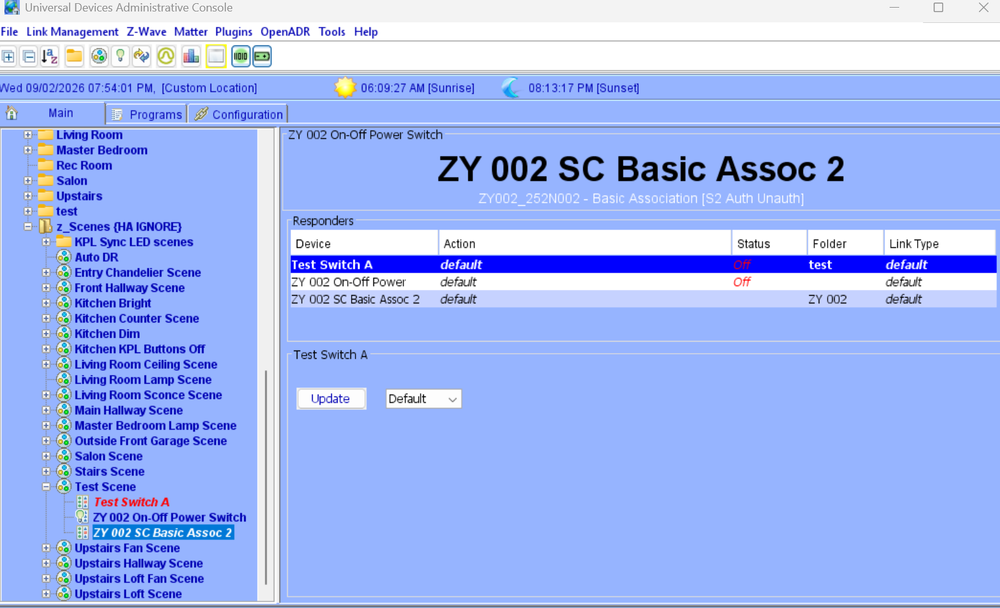Expand the KPL Sync LED scenes folder

click(x=46, y=242)
